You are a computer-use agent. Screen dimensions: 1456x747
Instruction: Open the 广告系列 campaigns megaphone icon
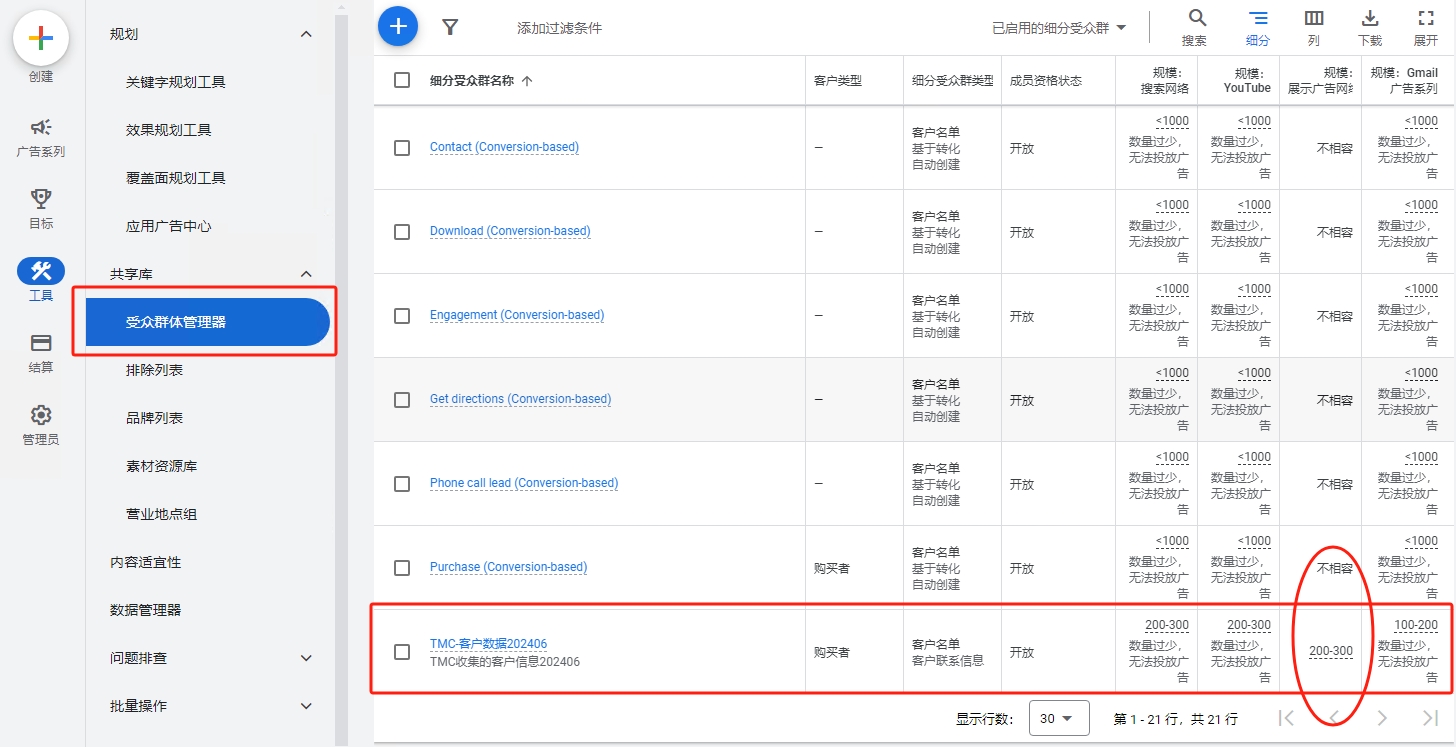(41, 128)
